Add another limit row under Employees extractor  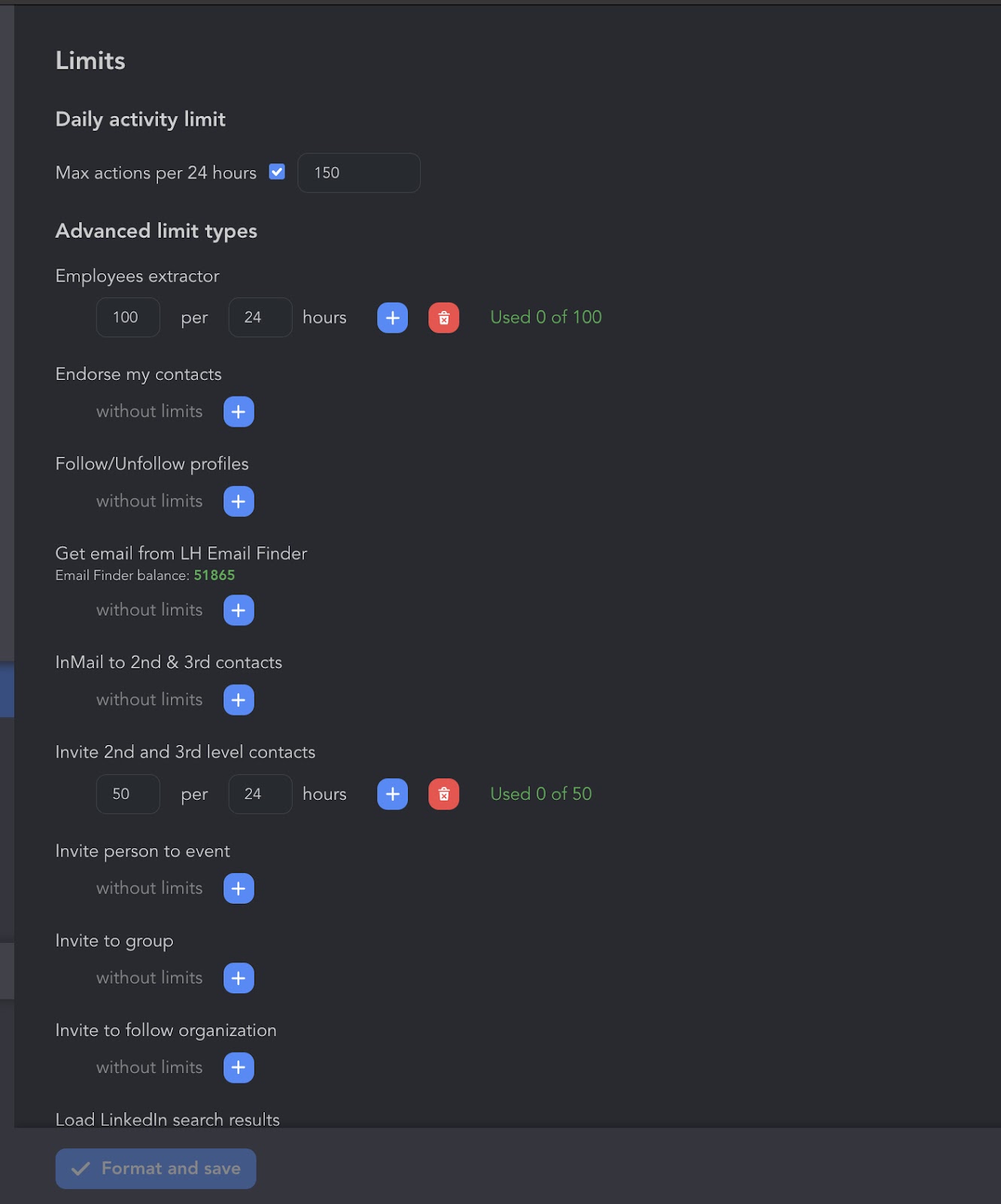(391, 318)
